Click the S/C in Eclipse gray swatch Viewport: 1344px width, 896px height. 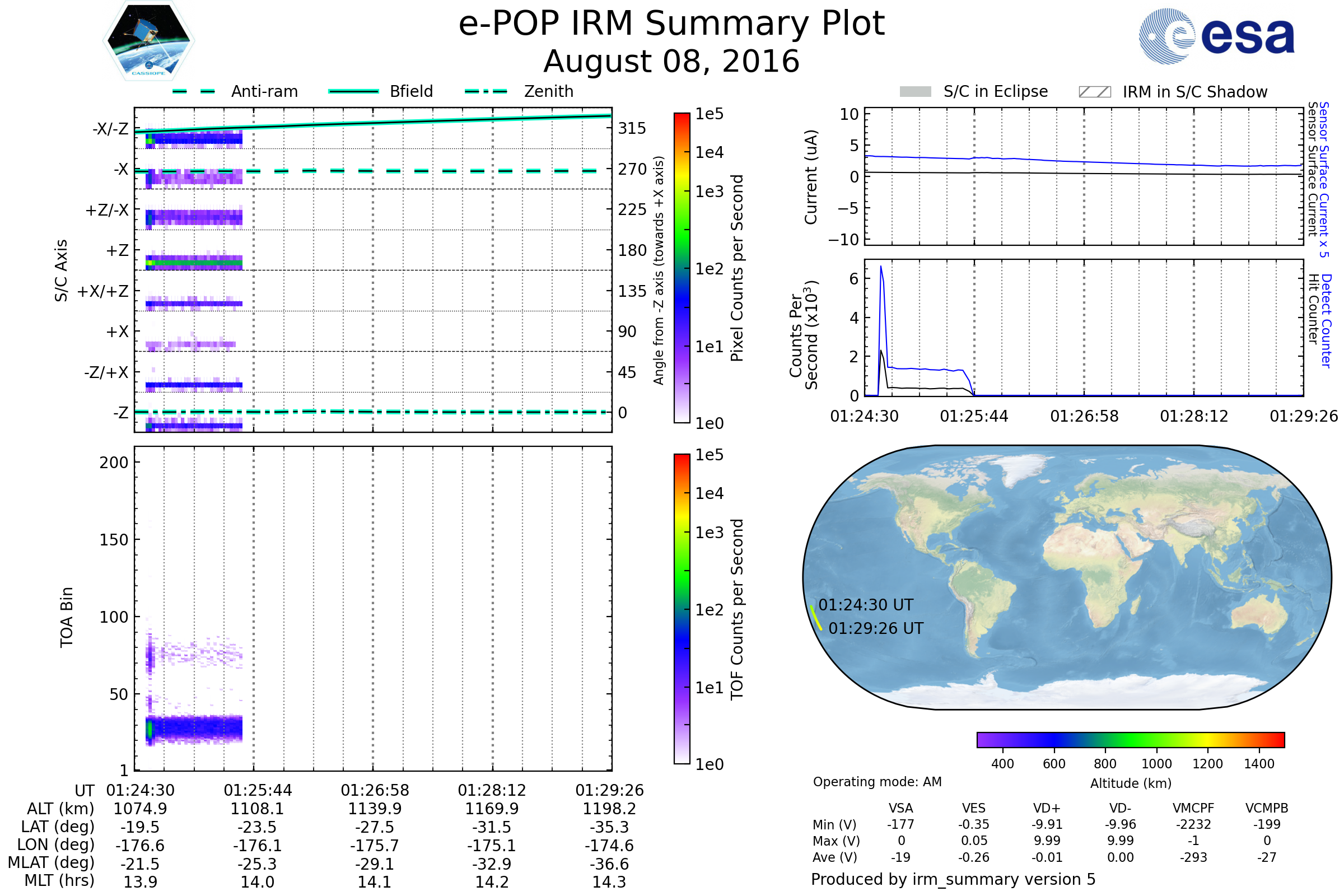915,92
